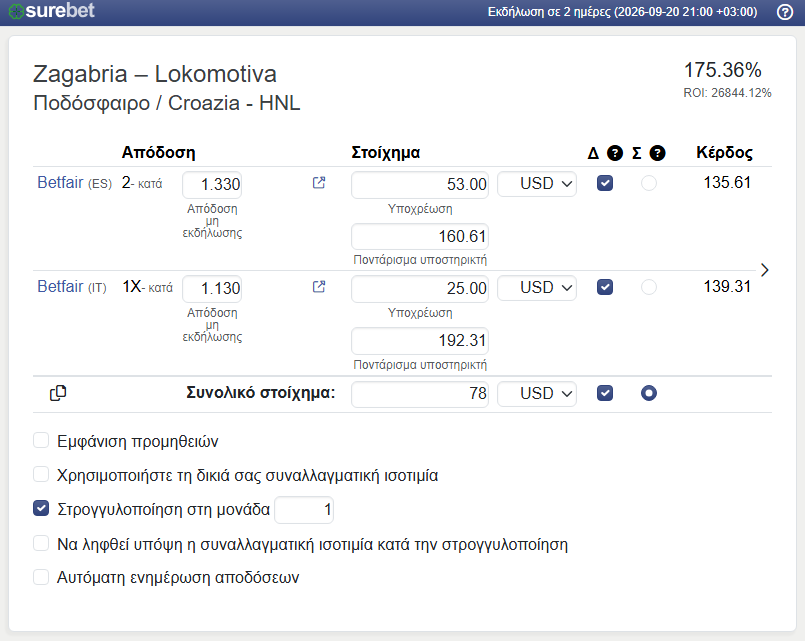This screenshot has width=805, height=641.
Task: Click the event date text in header
Action: pyautogui.click(x=622, y=12)
